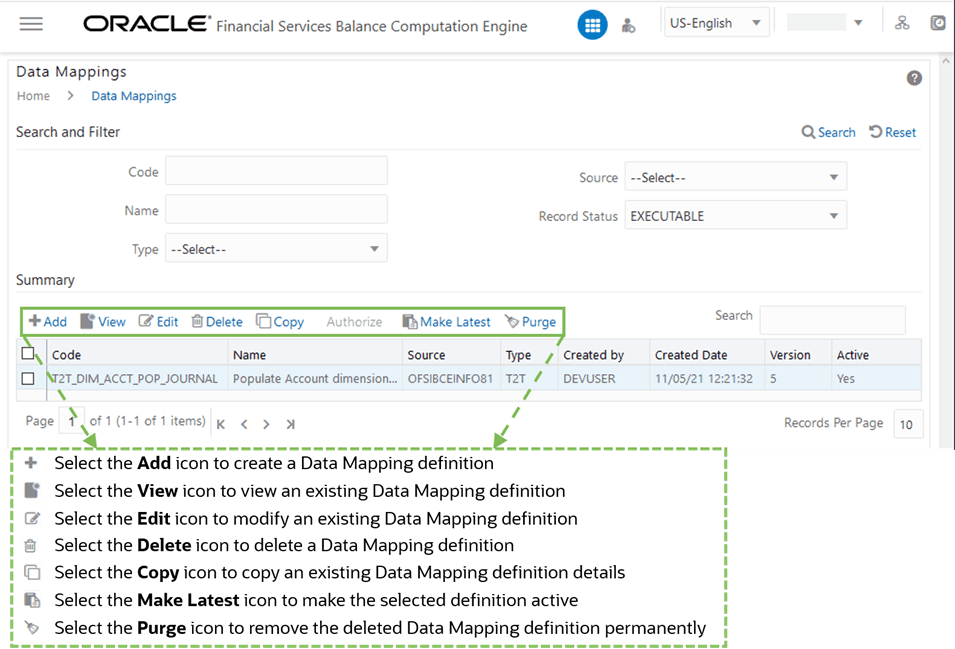Click Copy in the Summary toolbar
955x649 pixels.
point(280,321)
